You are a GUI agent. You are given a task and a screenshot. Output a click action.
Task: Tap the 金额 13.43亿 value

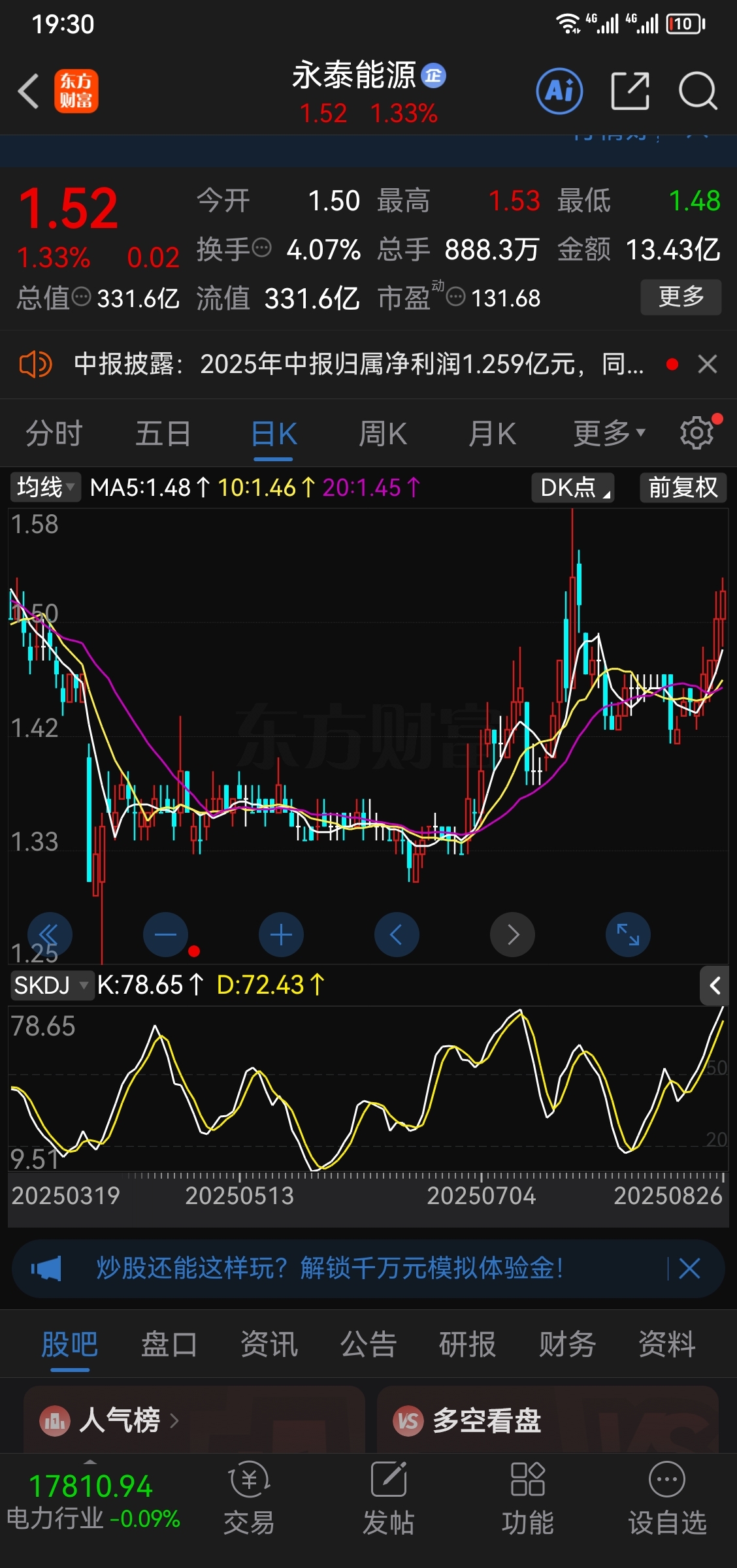click(x=673, y=249)
